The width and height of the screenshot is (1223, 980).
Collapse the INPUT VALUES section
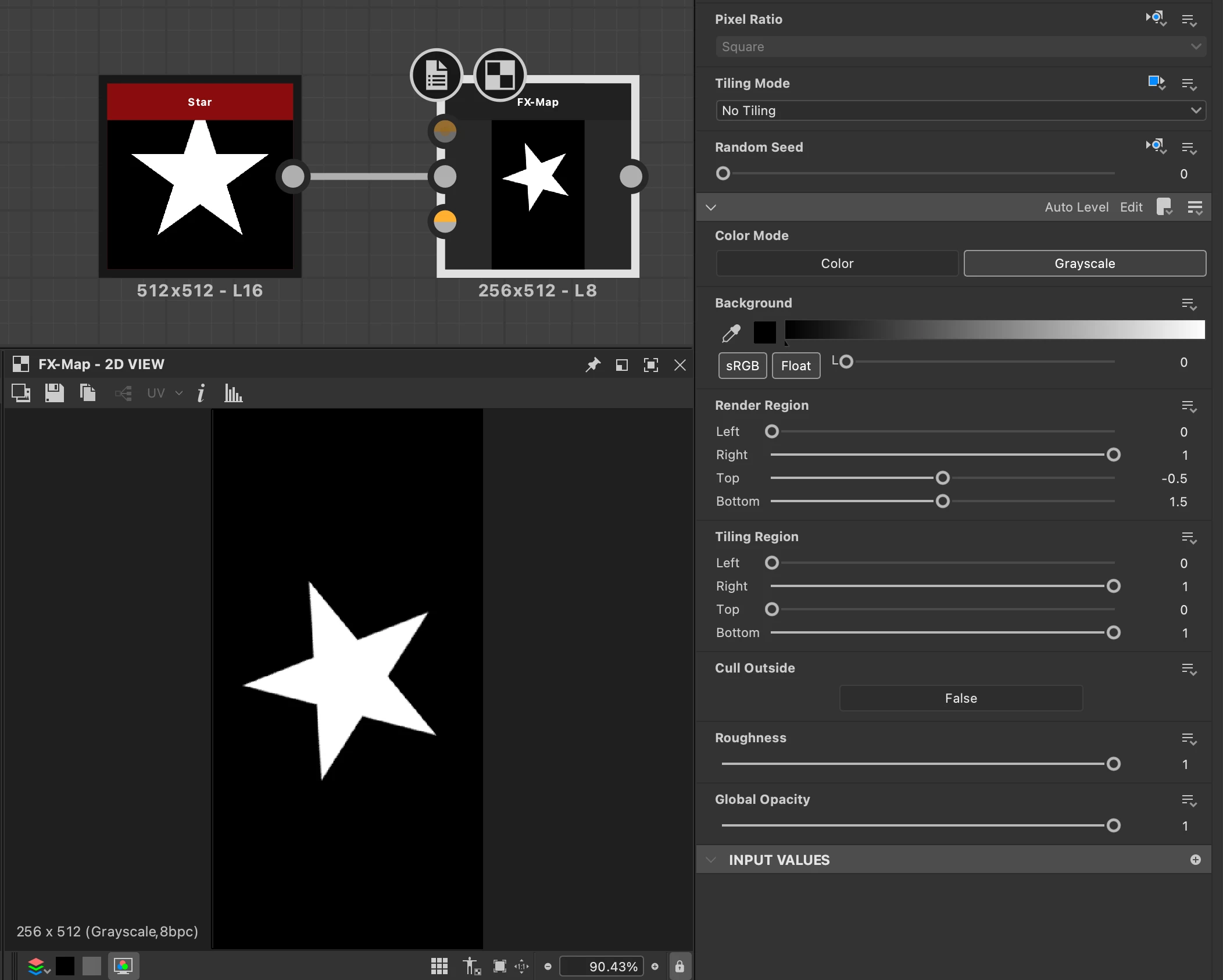[710, 860]
